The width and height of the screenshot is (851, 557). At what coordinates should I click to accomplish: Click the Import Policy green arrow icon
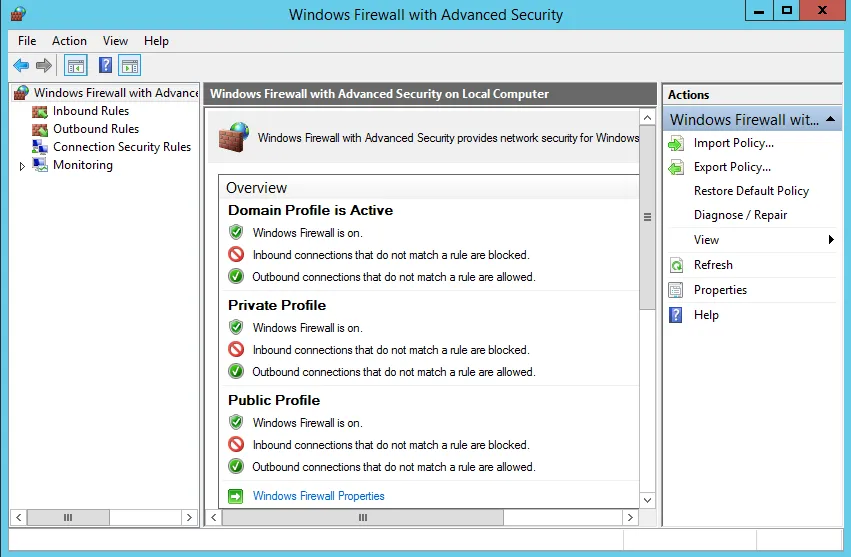pyautogui.click(x=676, y=143)
